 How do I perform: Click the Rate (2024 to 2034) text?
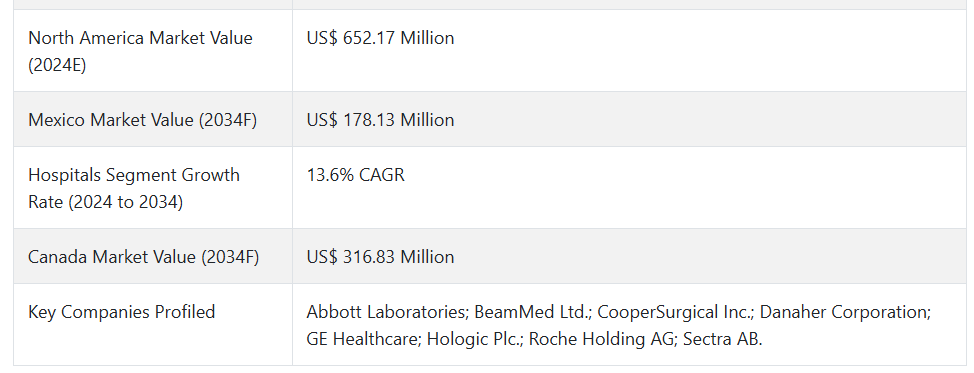(106, 202)
